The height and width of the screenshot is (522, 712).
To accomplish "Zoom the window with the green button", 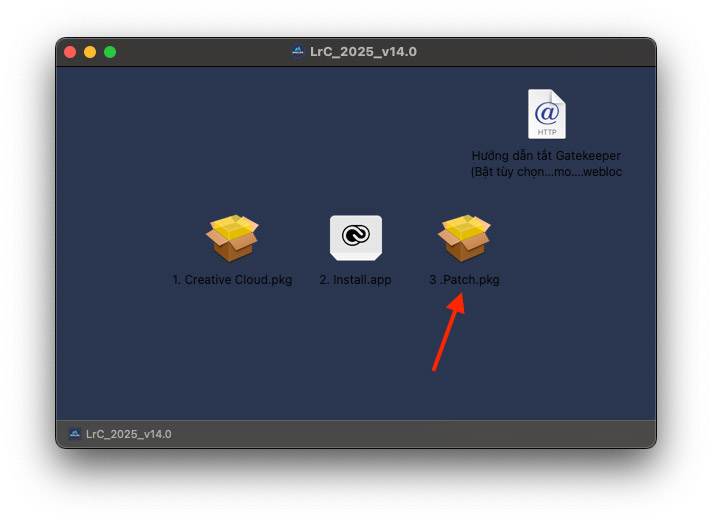I will [x=110, y=52].
